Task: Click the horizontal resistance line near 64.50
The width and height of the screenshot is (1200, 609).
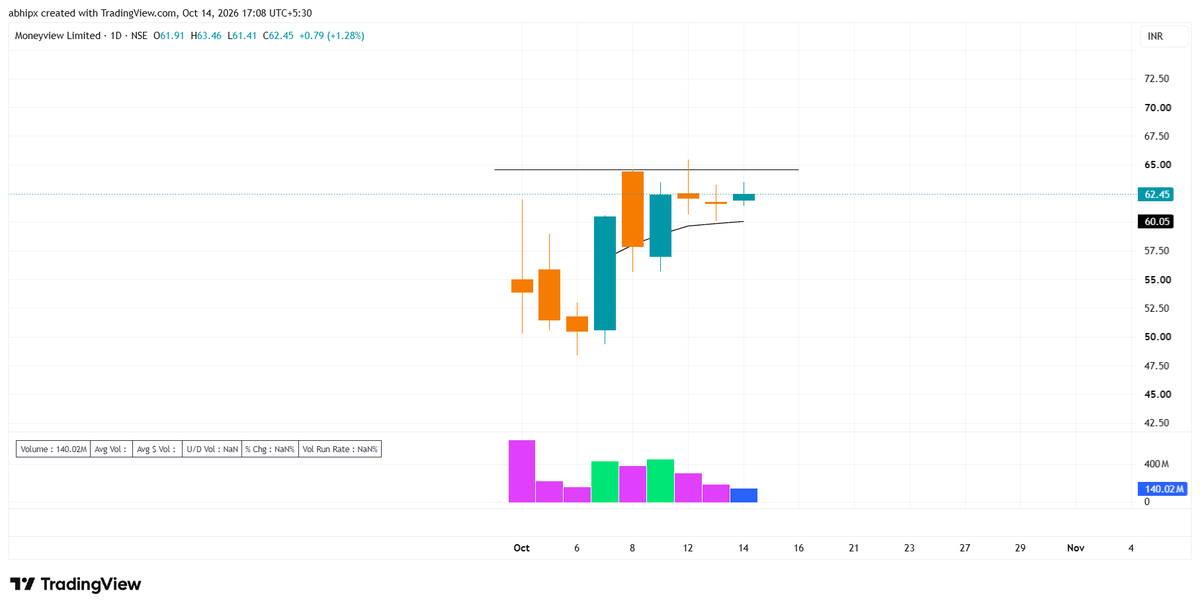Action: [647, 170]
